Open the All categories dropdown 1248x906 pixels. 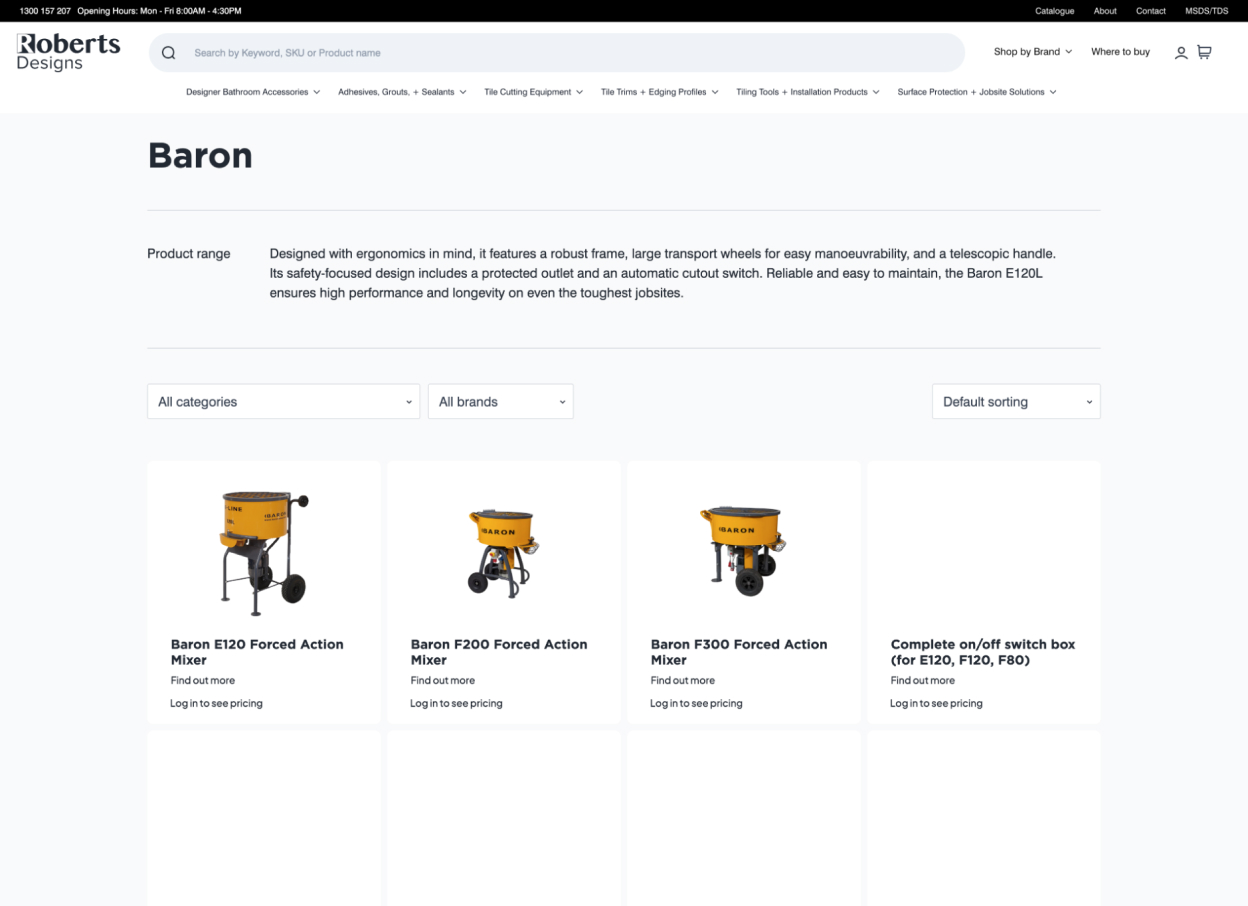pyautogui.click(x=284, y=402)
